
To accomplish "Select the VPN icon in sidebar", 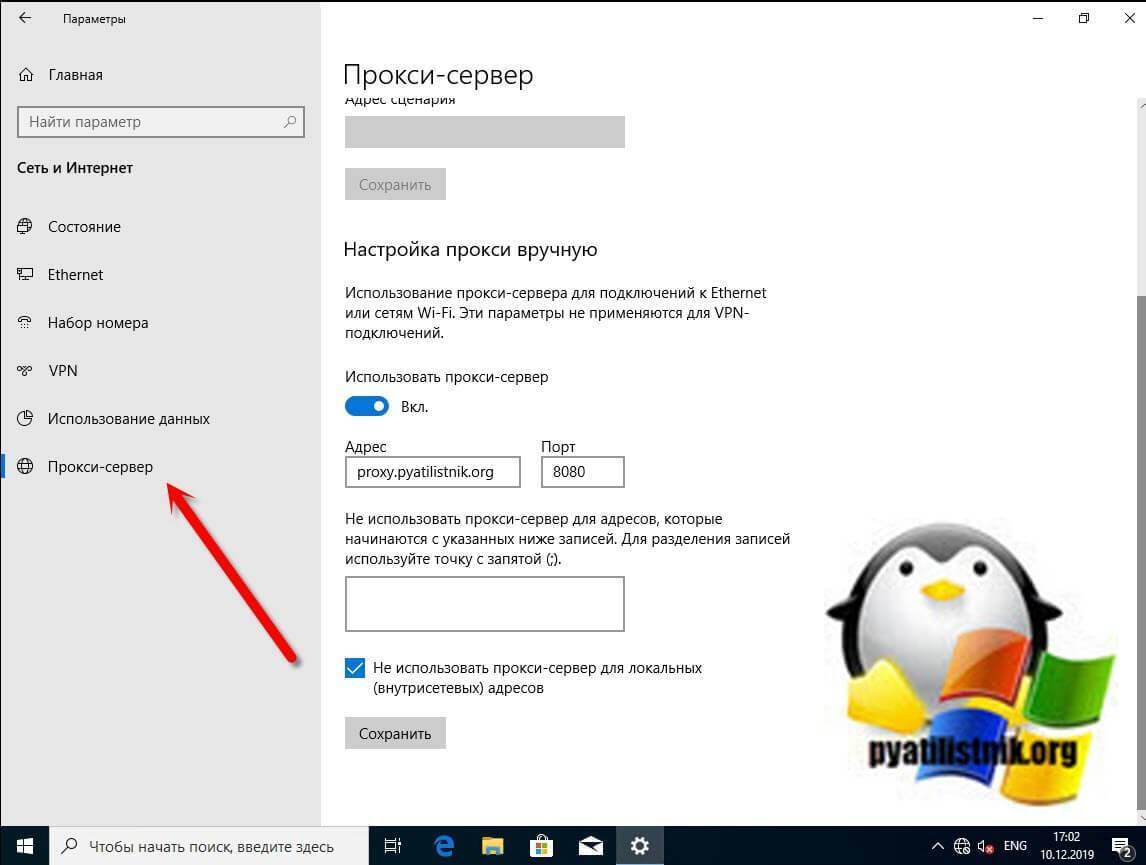I will coord(25,370).
